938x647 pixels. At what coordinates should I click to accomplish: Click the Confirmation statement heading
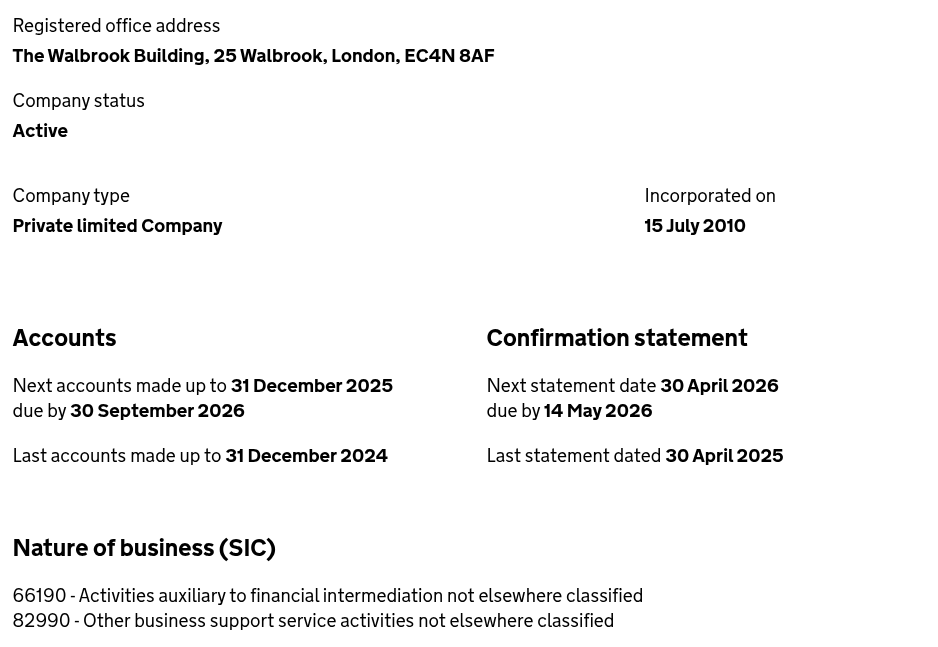[617, 338]
